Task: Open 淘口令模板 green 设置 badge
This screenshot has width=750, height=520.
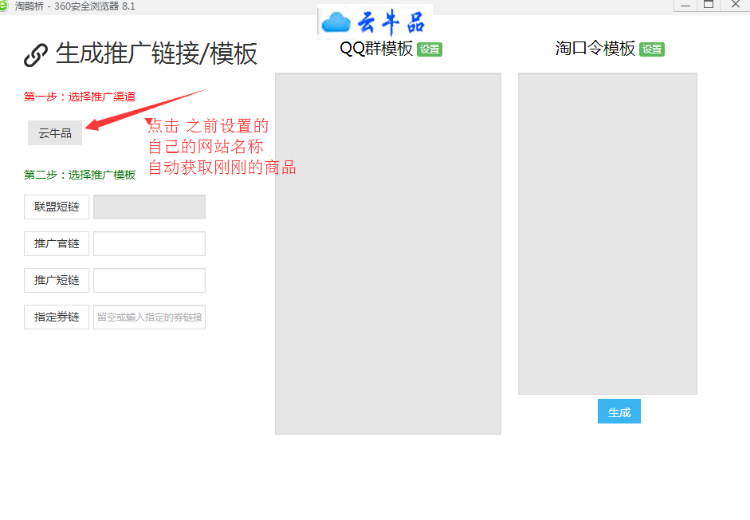Action: [x=652, y=49]
